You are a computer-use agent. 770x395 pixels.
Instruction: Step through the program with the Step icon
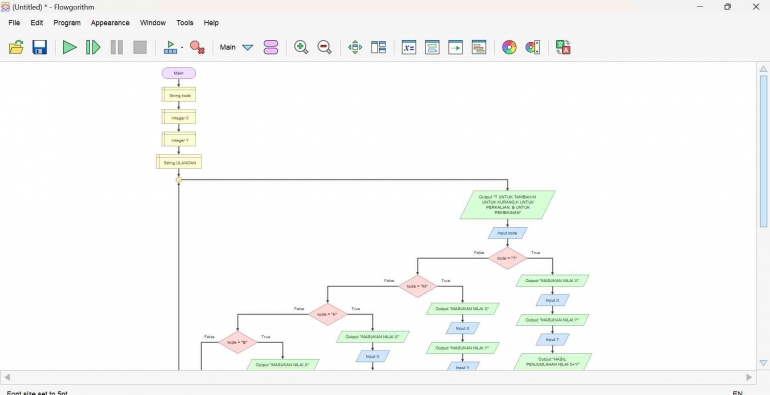(93, 47)
